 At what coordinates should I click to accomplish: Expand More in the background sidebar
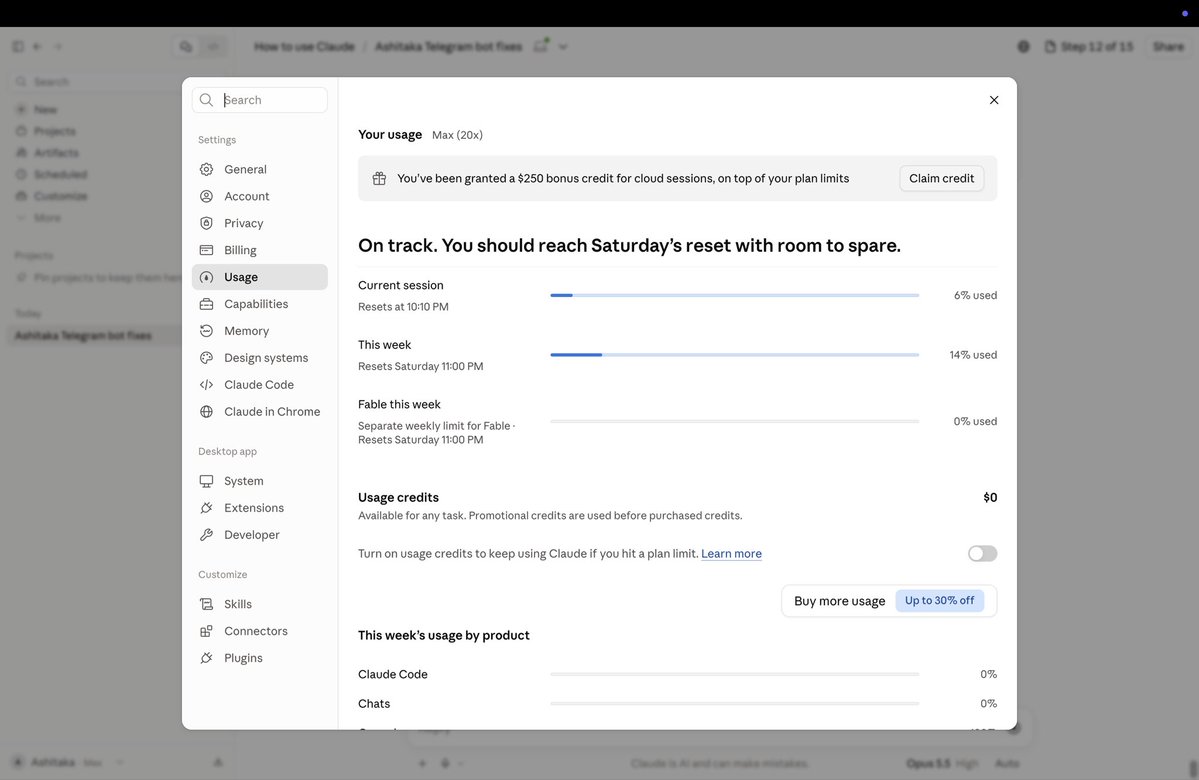click(39, 218)
